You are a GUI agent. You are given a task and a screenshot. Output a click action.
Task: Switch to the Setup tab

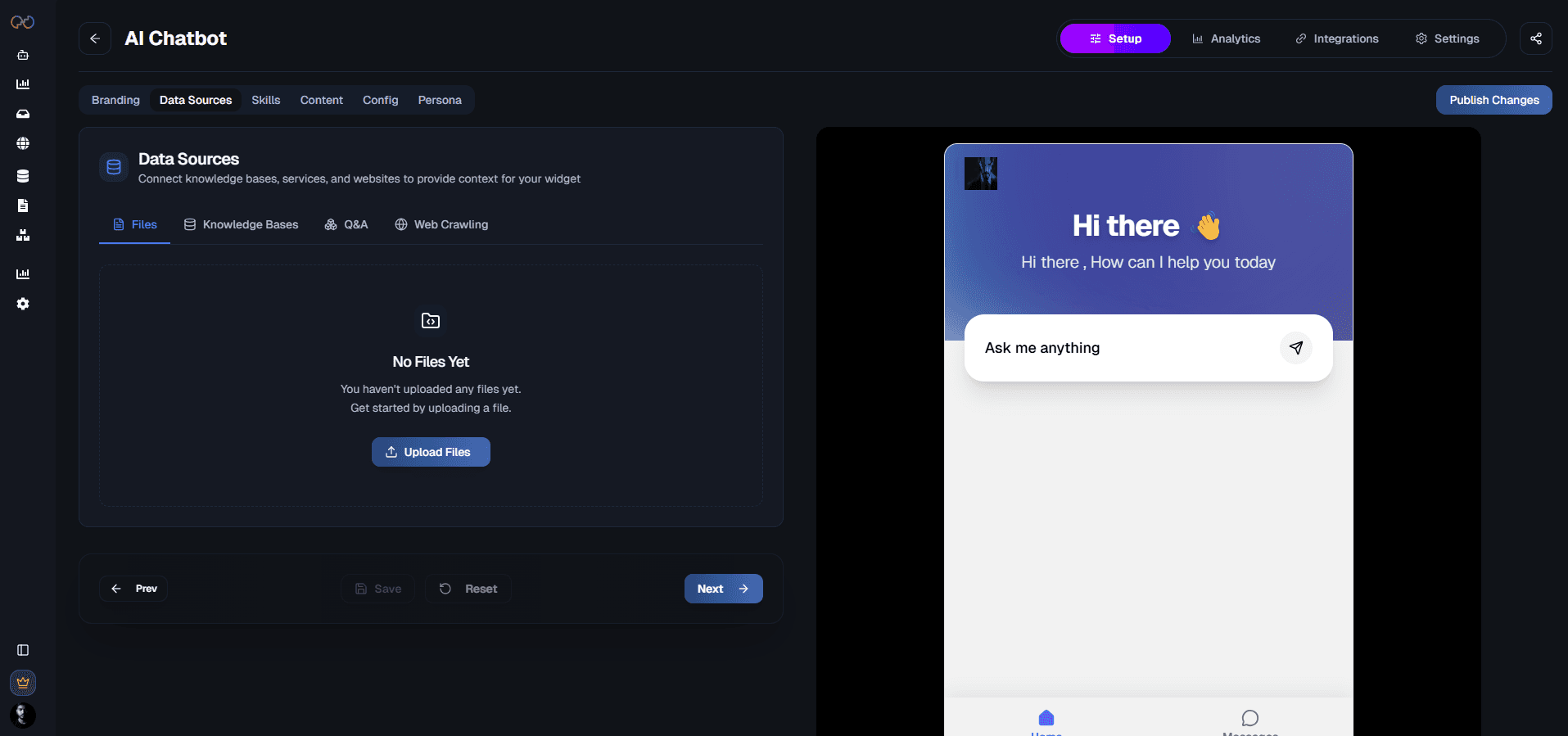click(1115, 38)
